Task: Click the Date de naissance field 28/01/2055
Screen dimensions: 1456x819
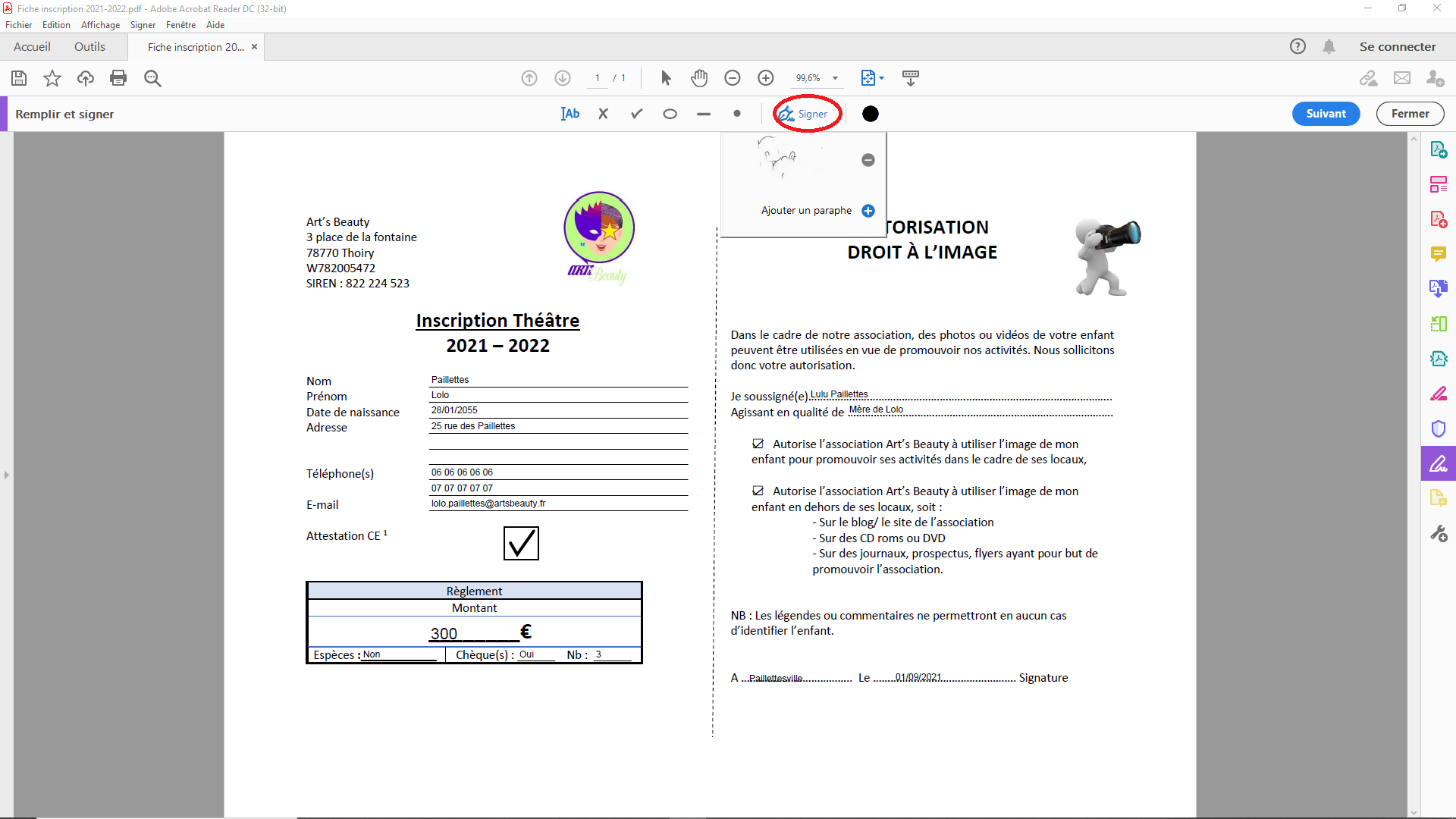Action: coord(558,410)
